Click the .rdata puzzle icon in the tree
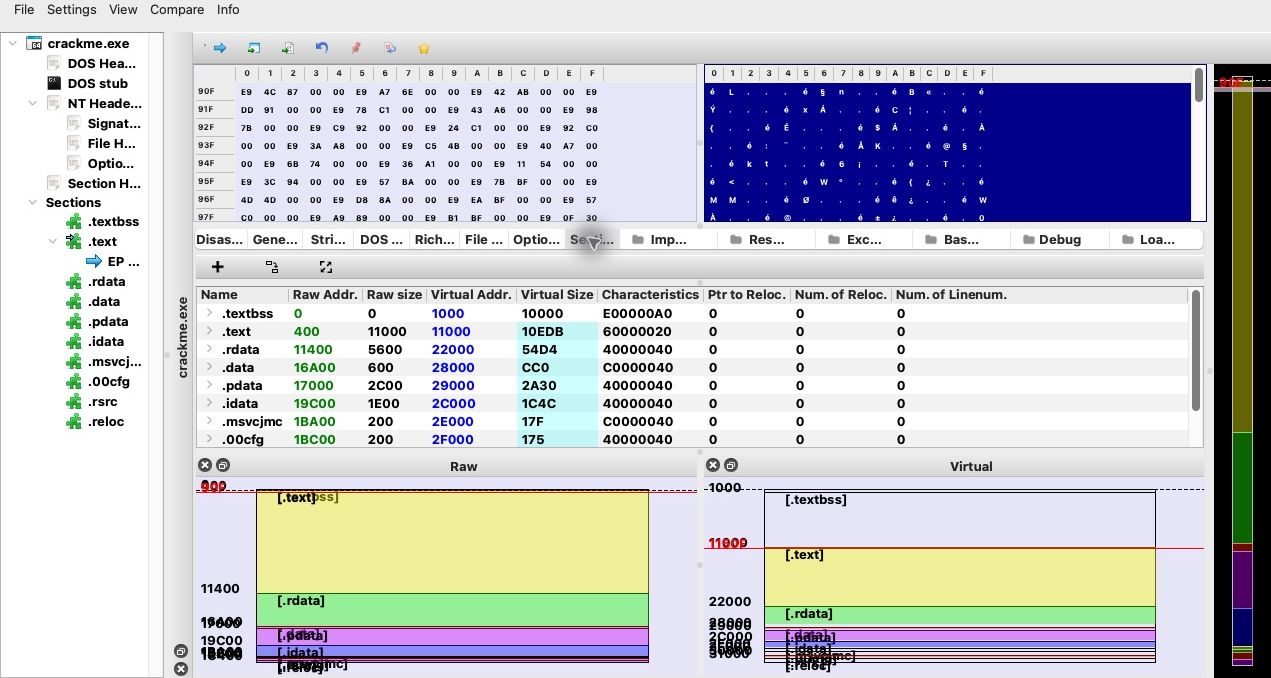The image size is (1271, 678). click(x=74, y=281)
